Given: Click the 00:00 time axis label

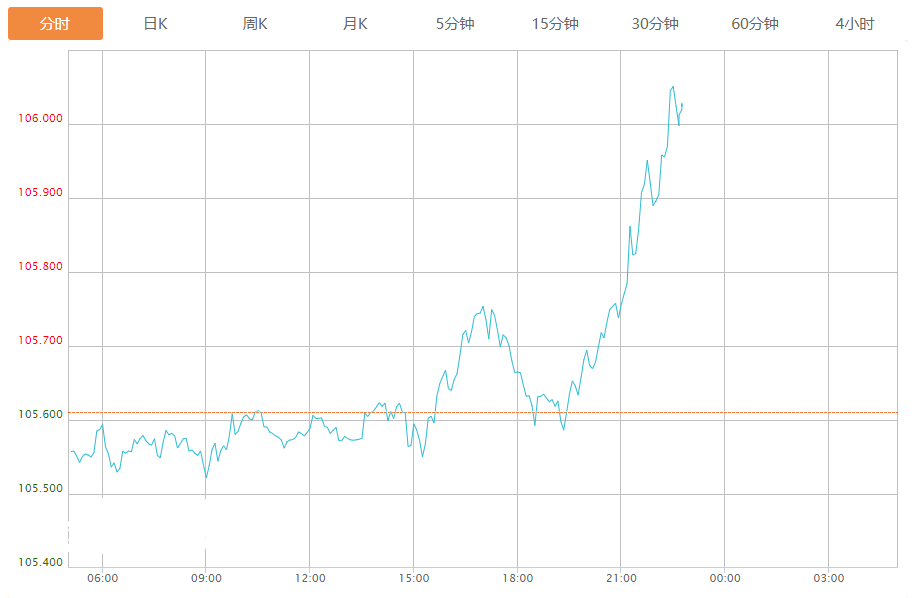Looking at the screenshot, I should (x=725, y=579).
